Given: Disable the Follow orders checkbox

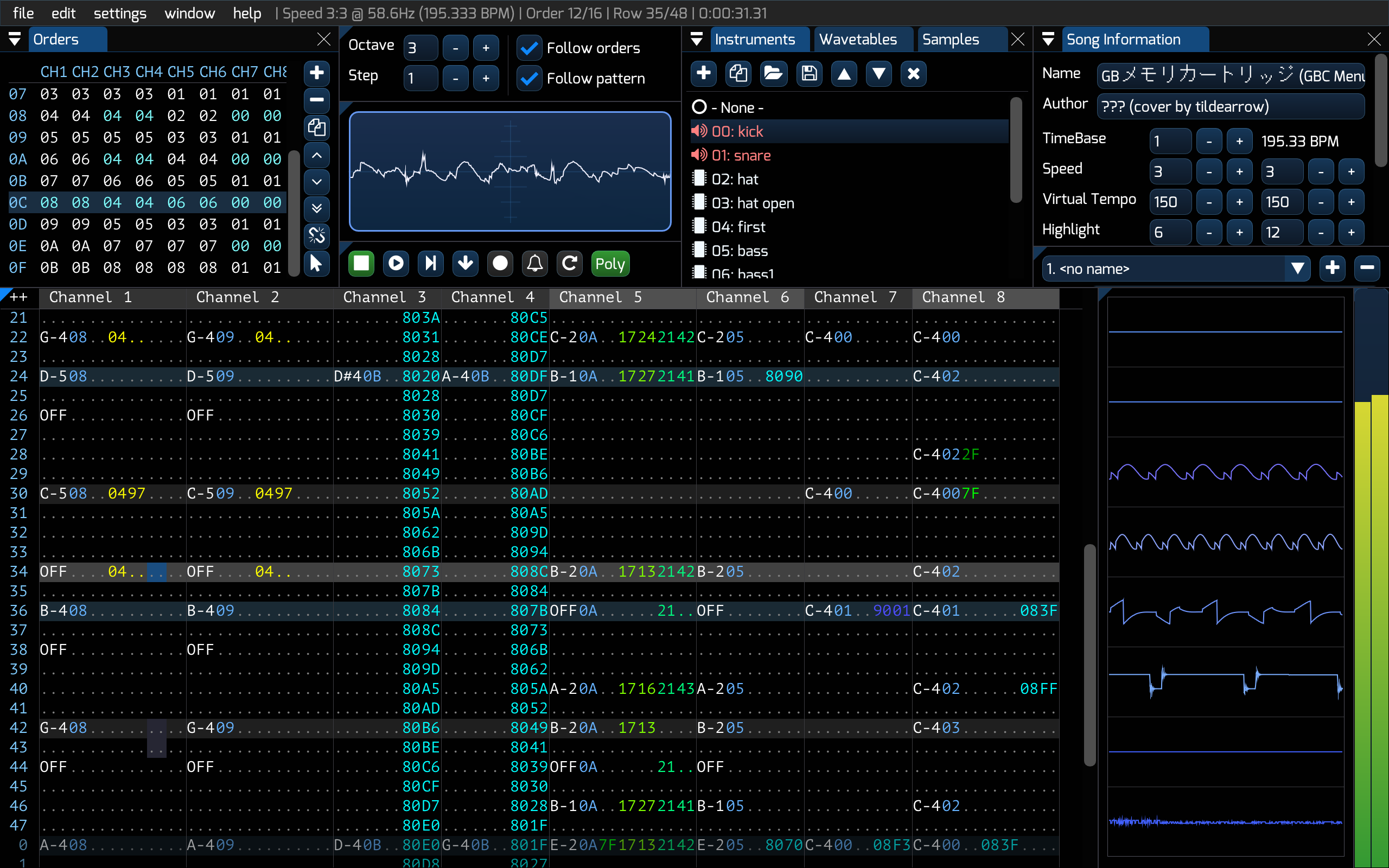Looking at the screenshot, I should tap(528, 48).
